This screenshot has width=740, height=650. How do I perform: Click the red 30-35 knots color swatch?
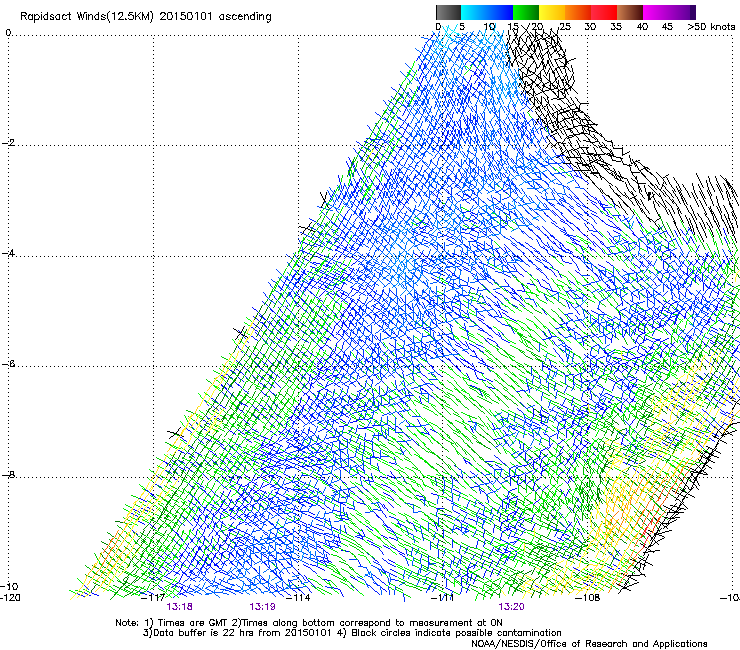pos(604,12)
